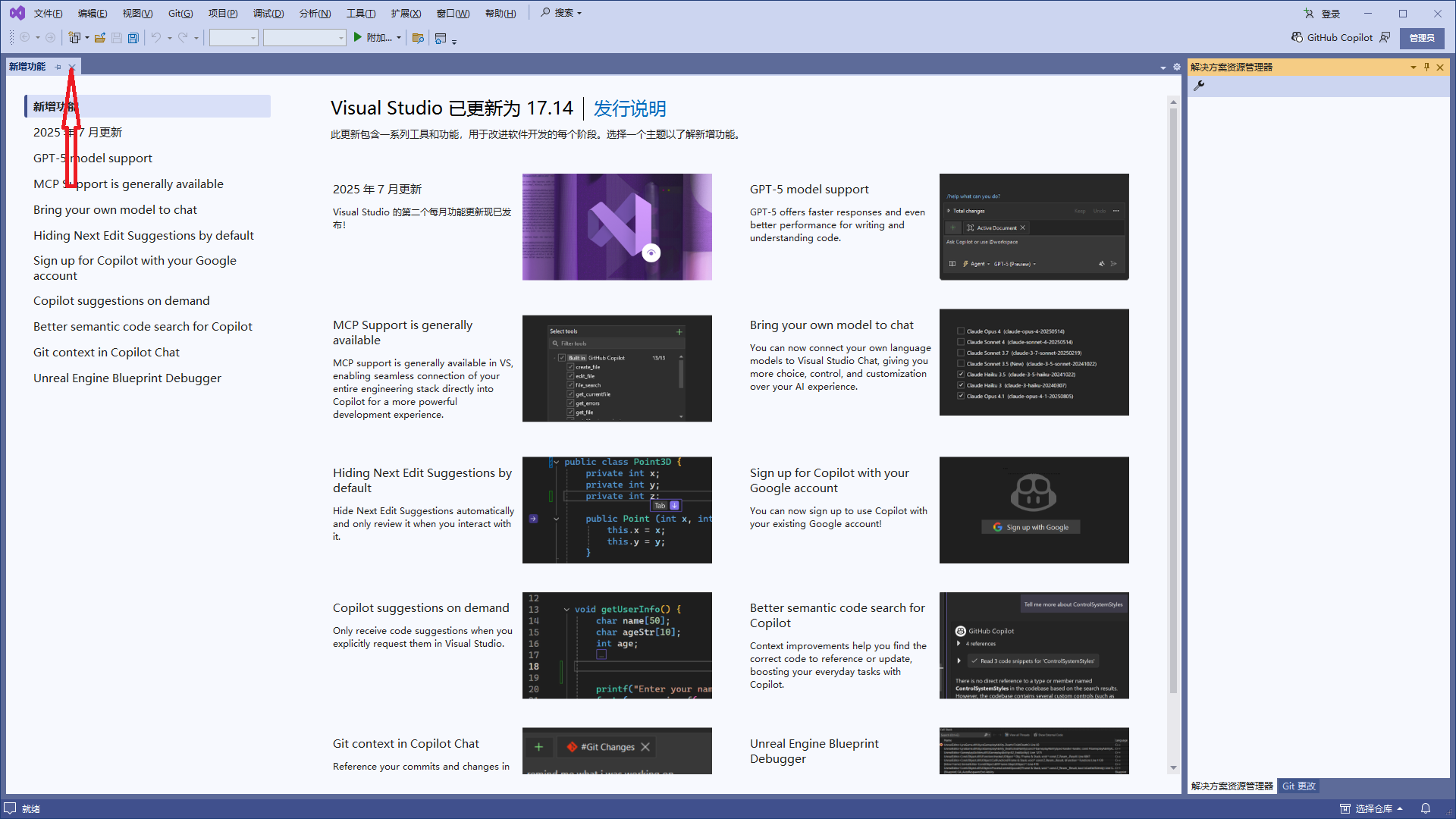Click the notifications bell in status bar
Viewport: 1456px width, 819px height.
coord(1425,808)
